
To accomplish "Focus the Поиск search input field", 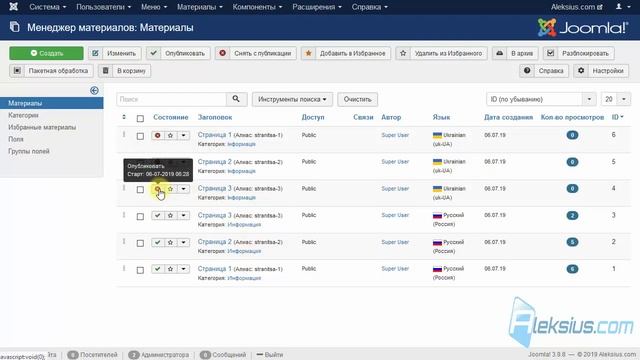I will pyautogui.click(x=171, y=99).
